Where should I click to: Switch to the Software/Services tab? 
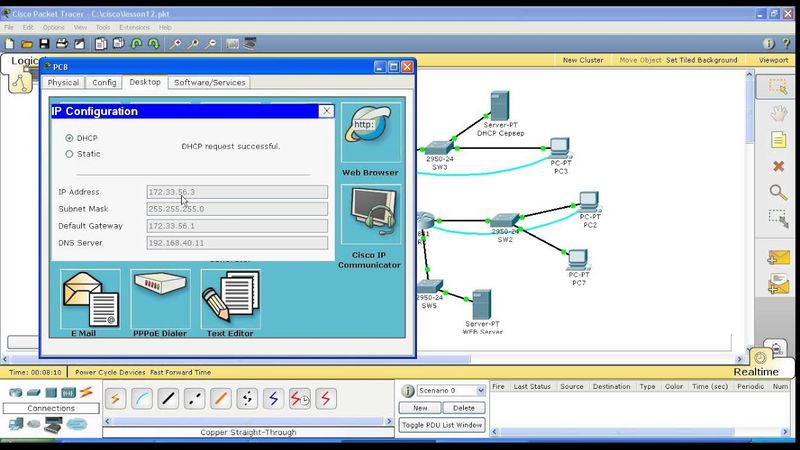[x=210, y=82]
